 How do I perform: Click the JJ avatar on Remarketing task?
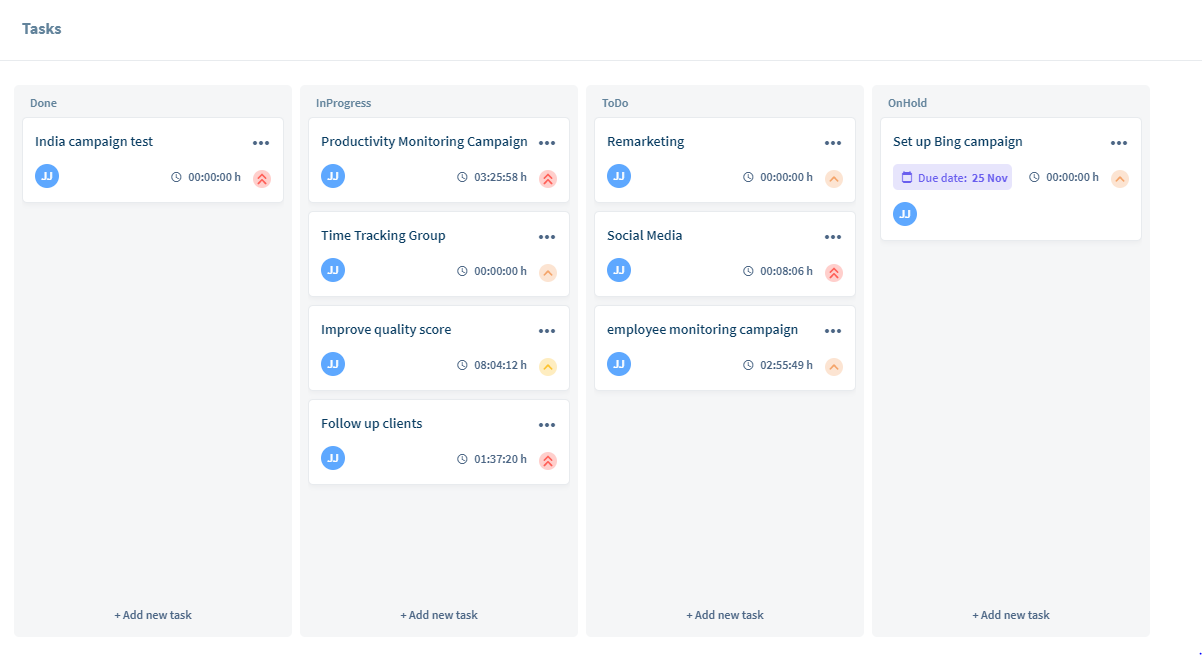(x=619, y=176)
